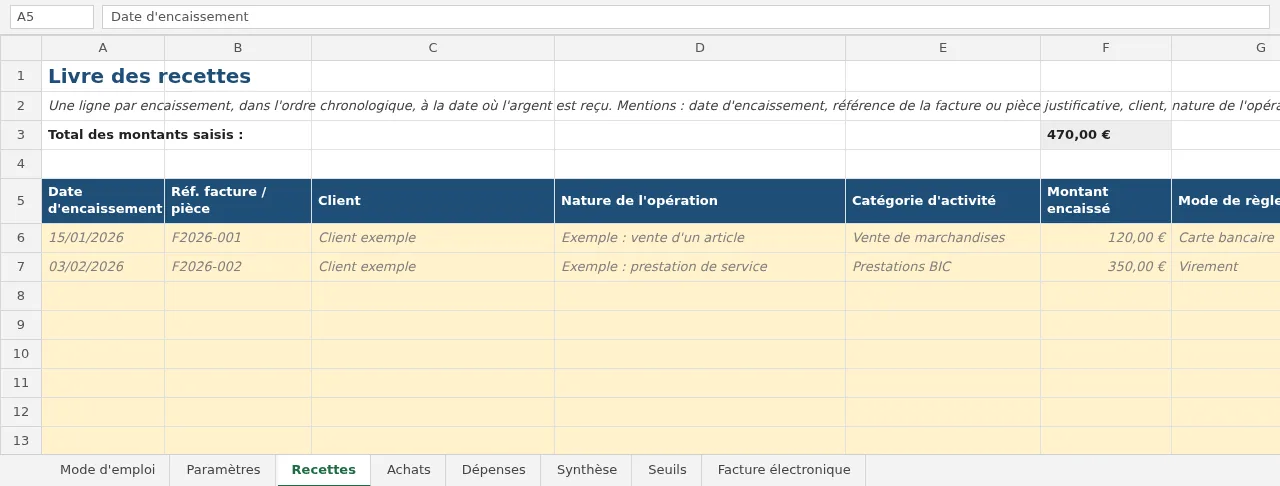1280x486 pixels.
Task: Select row 5 header
Action: [x=21, y=201]
